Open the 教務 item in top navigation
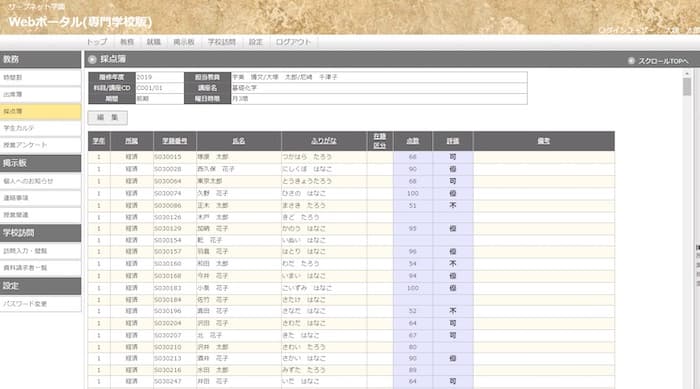Image resolution: width=700 pixels, height=389 pixels. (x=127, y=42)
